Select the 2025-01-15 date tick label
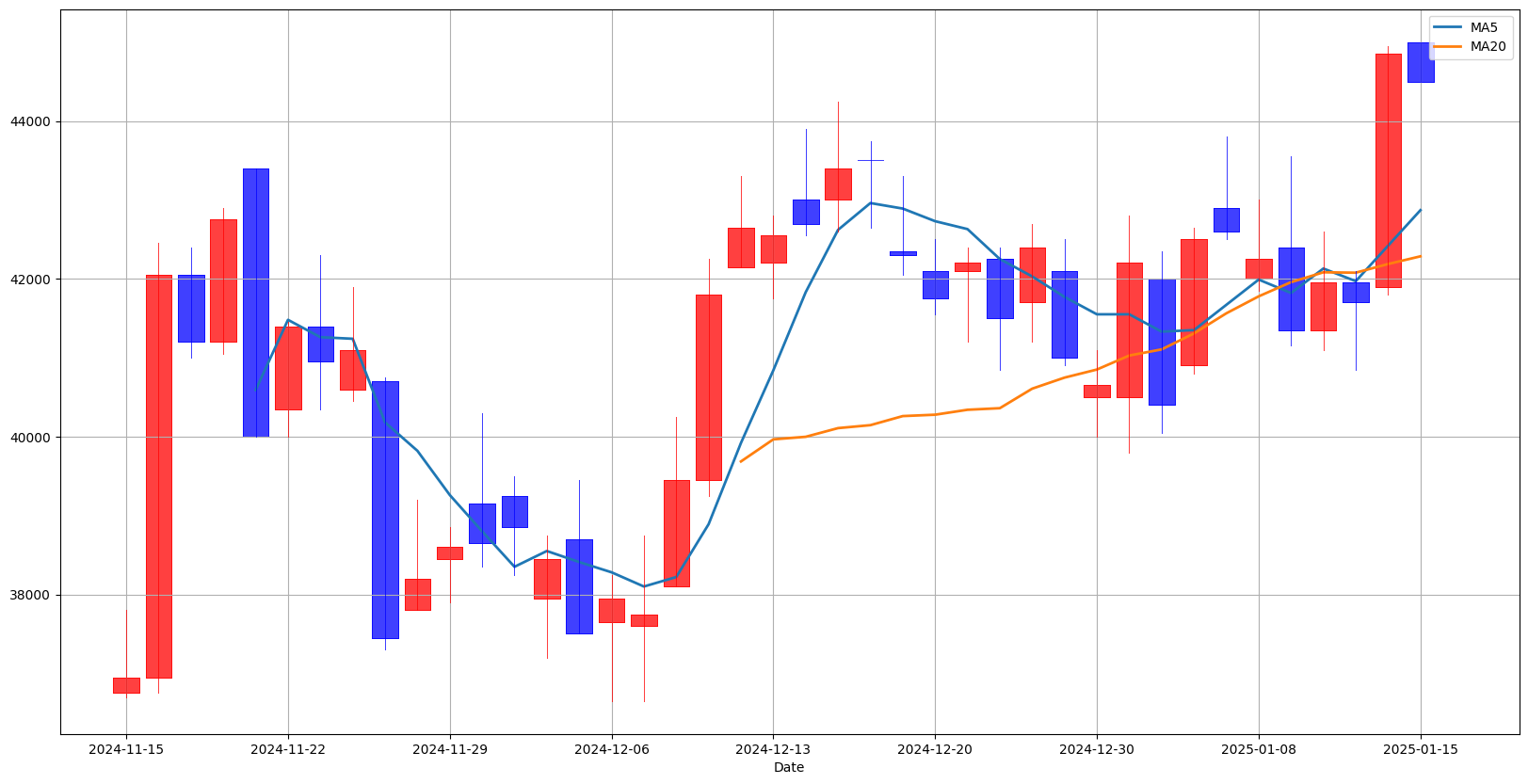1528x784 pixels. 1421,749
